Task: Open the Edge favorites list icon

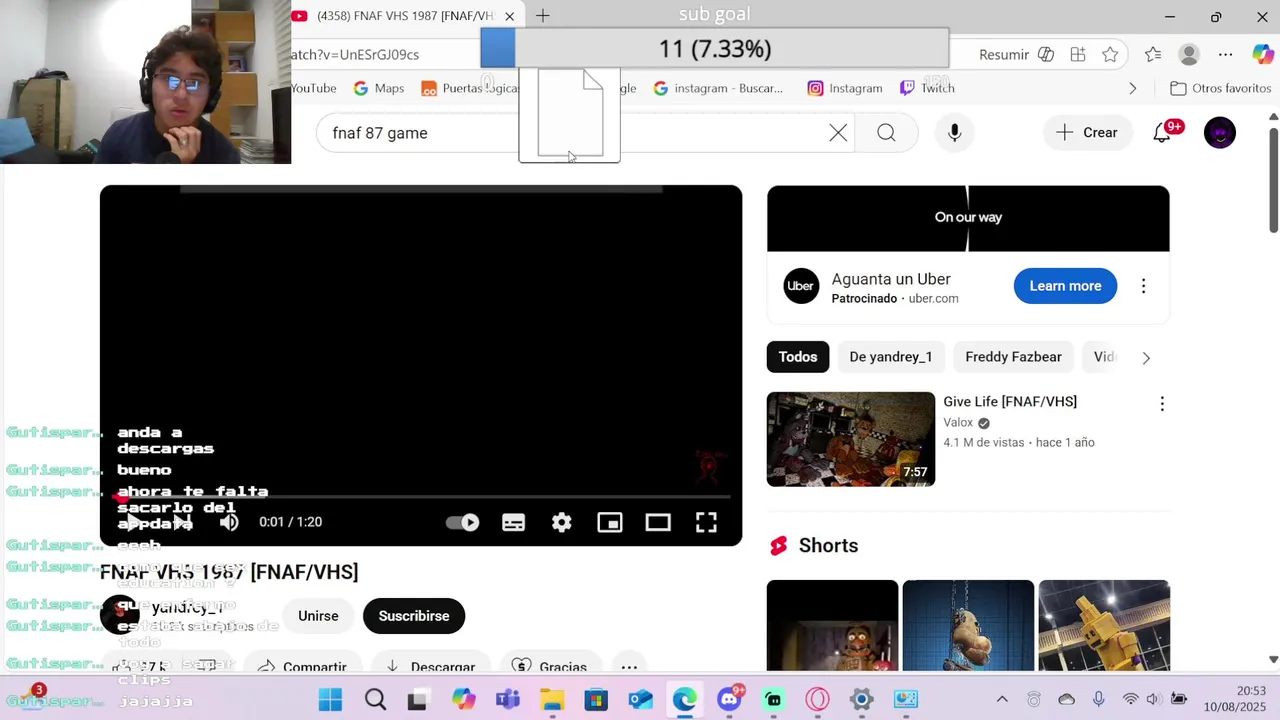Action: coord(1153,55)
